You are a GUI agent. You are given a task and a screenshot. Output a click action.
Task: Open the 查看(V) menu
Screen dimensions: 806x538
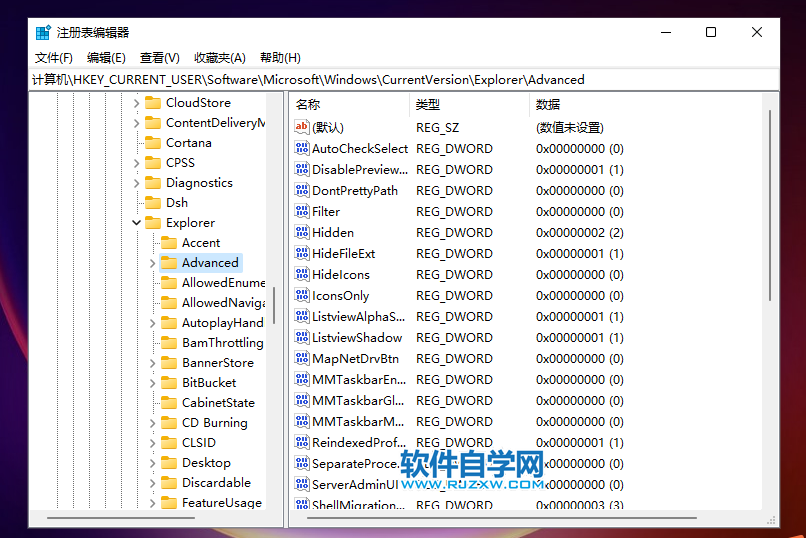click(x=159, y=58)
